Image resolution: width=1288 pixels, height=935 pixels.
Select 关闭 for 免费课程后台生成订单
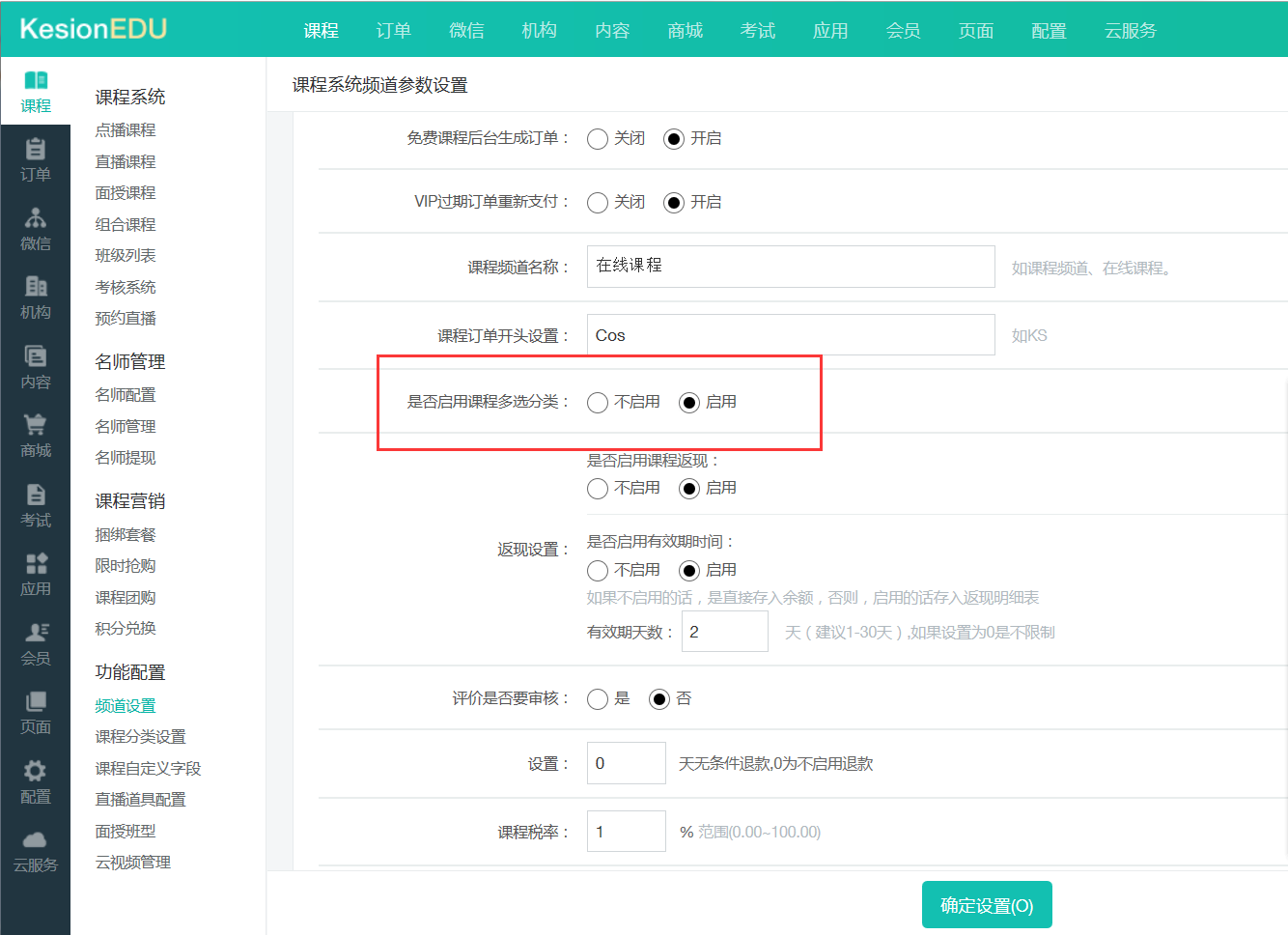pos(598,139)
